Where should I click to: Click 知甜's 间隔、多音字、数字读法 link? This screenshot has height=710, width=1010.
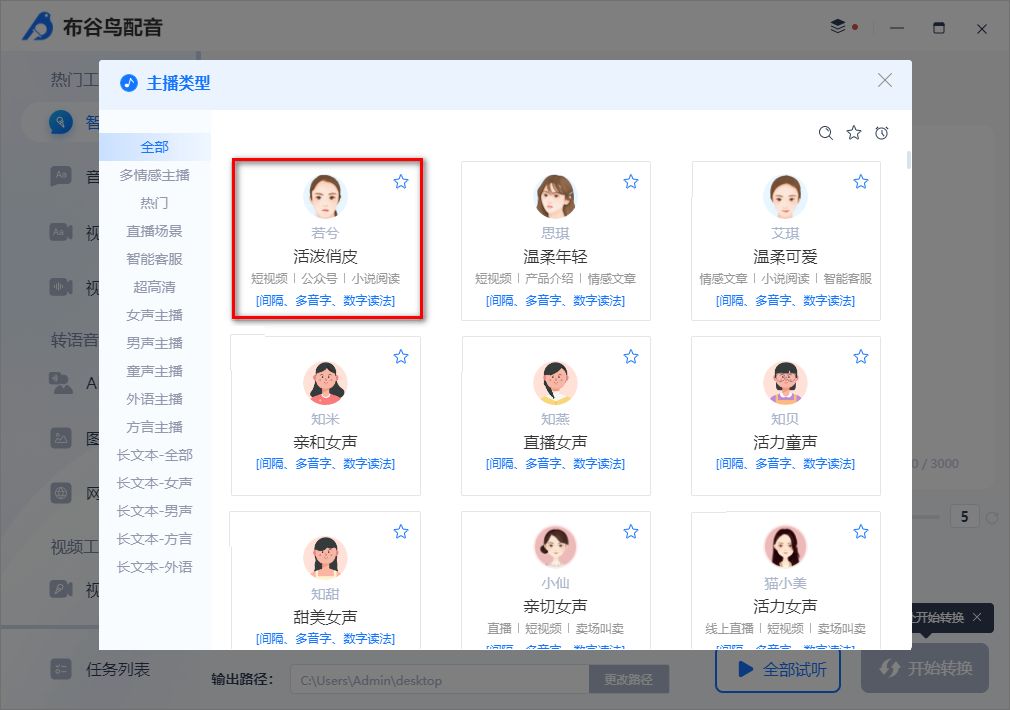pos(325,638)
